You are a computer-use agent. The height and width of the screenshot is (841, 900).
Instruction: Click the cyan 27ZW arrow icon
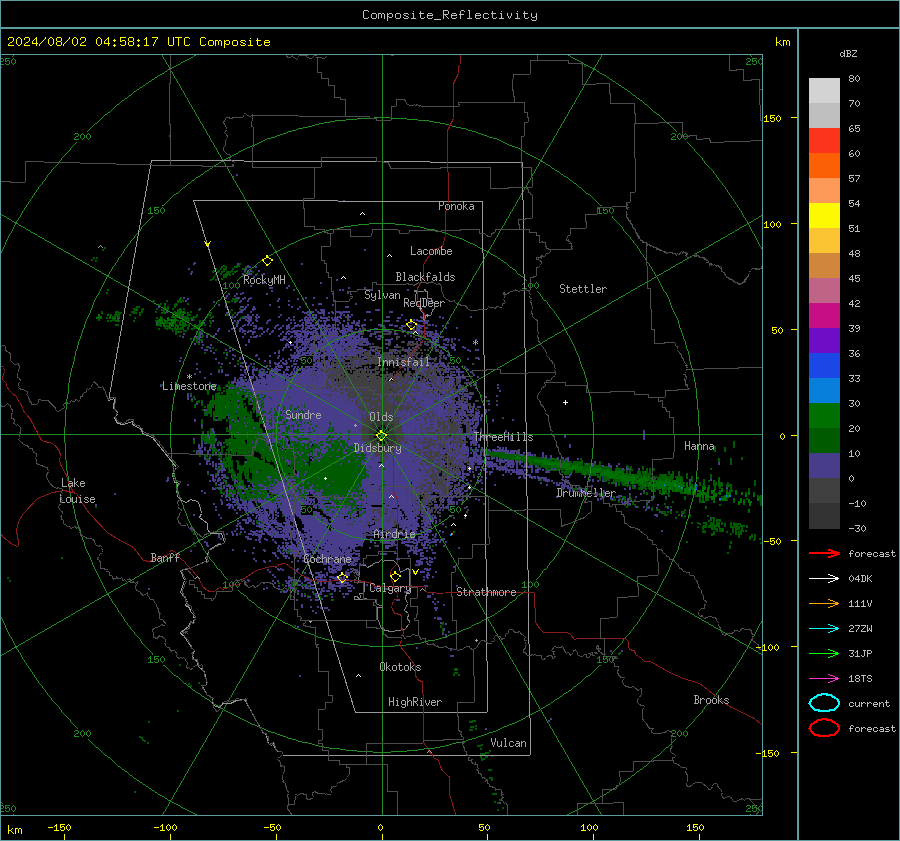824,629
